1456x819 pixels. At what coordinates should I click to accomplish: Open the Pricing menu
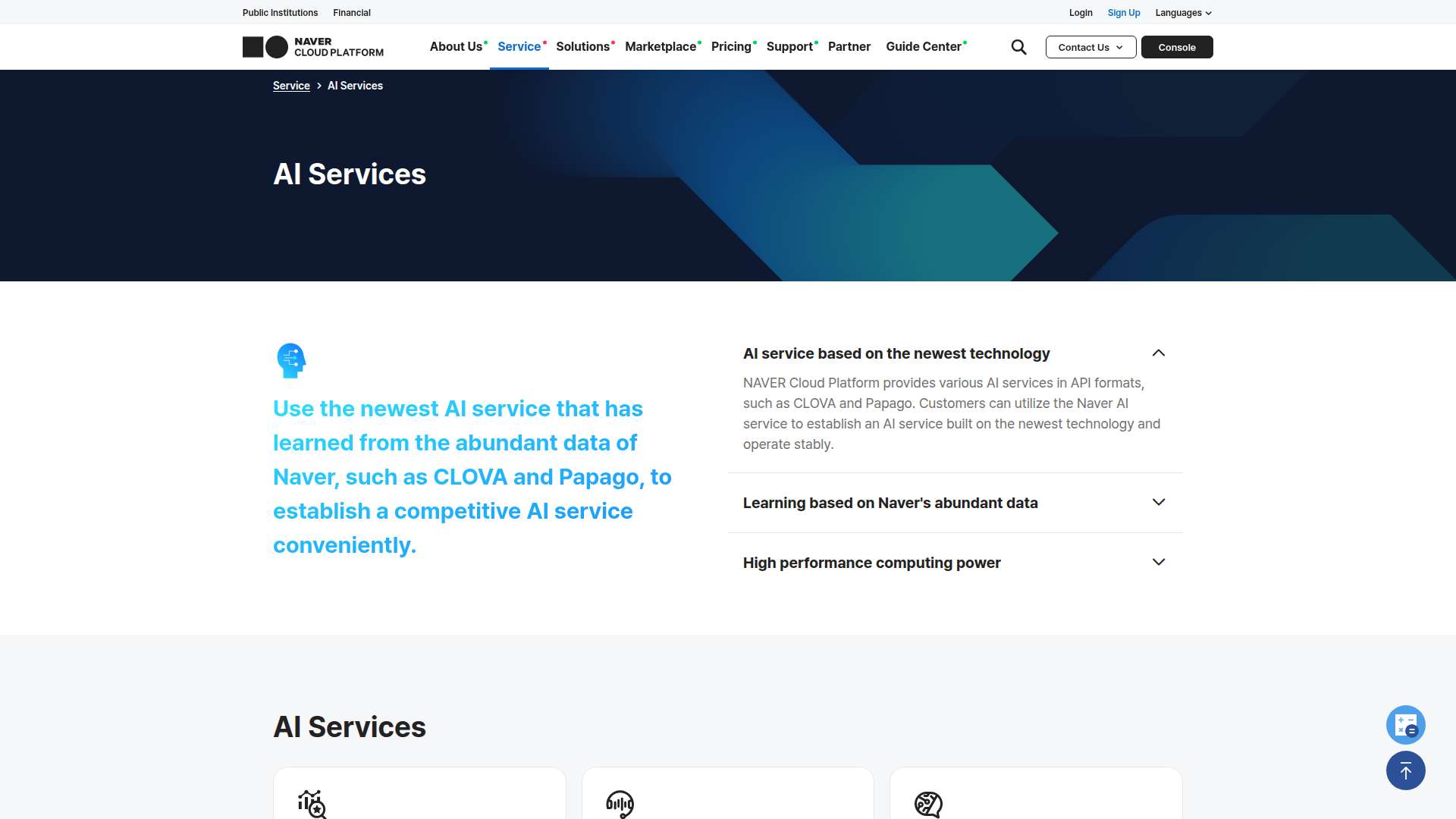(733, 46)
